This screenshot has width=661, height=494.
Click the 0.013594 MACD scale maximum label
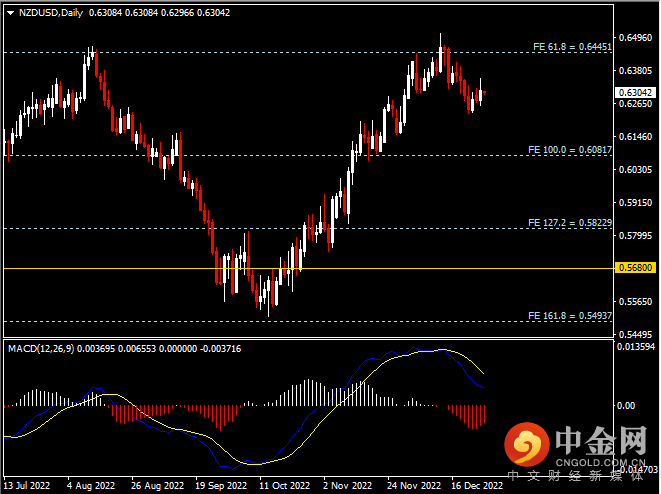coord(638,347)
